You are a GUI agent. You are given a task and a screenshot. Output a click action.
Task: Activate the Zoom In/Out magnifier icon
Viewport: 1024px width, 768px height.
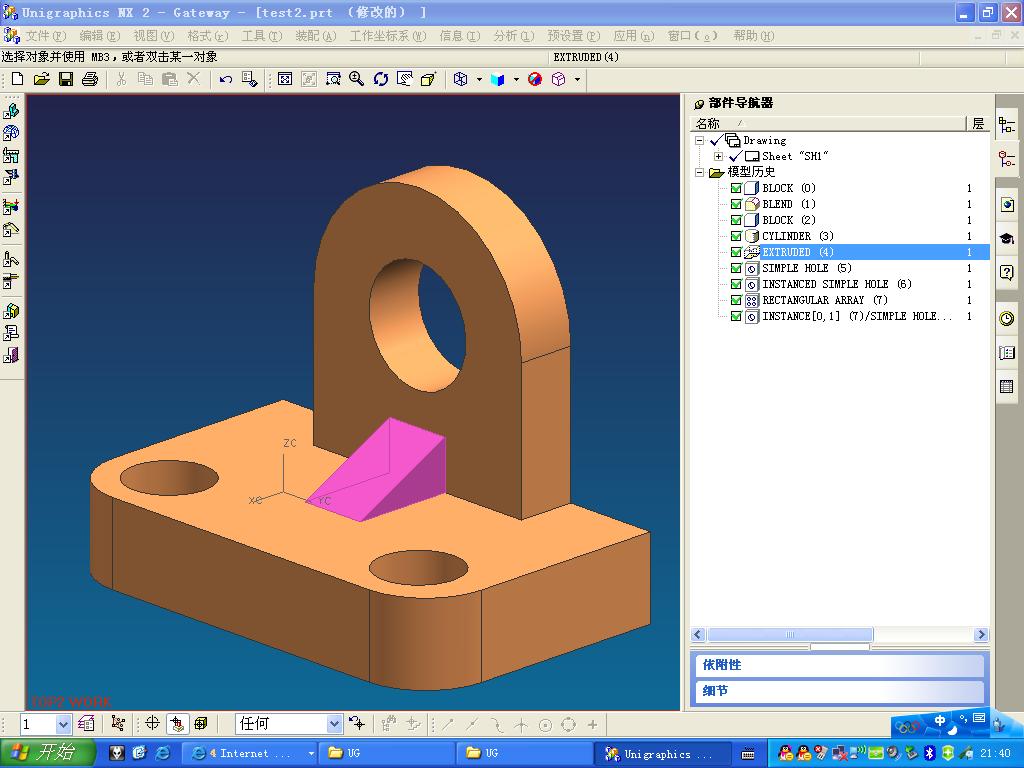pyautogui.click(x=357, y=79)
